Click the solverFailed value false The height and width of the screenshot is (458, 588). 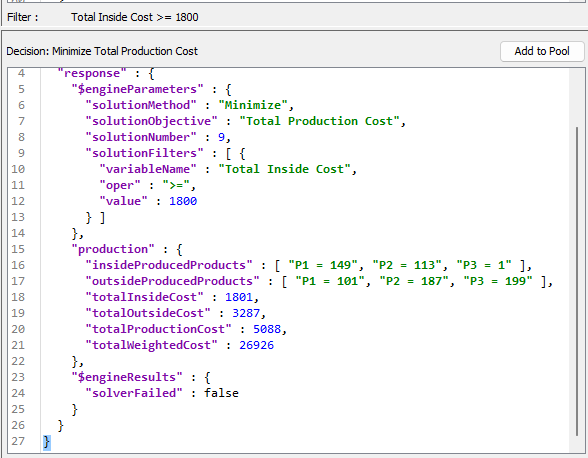pos(221,393)
